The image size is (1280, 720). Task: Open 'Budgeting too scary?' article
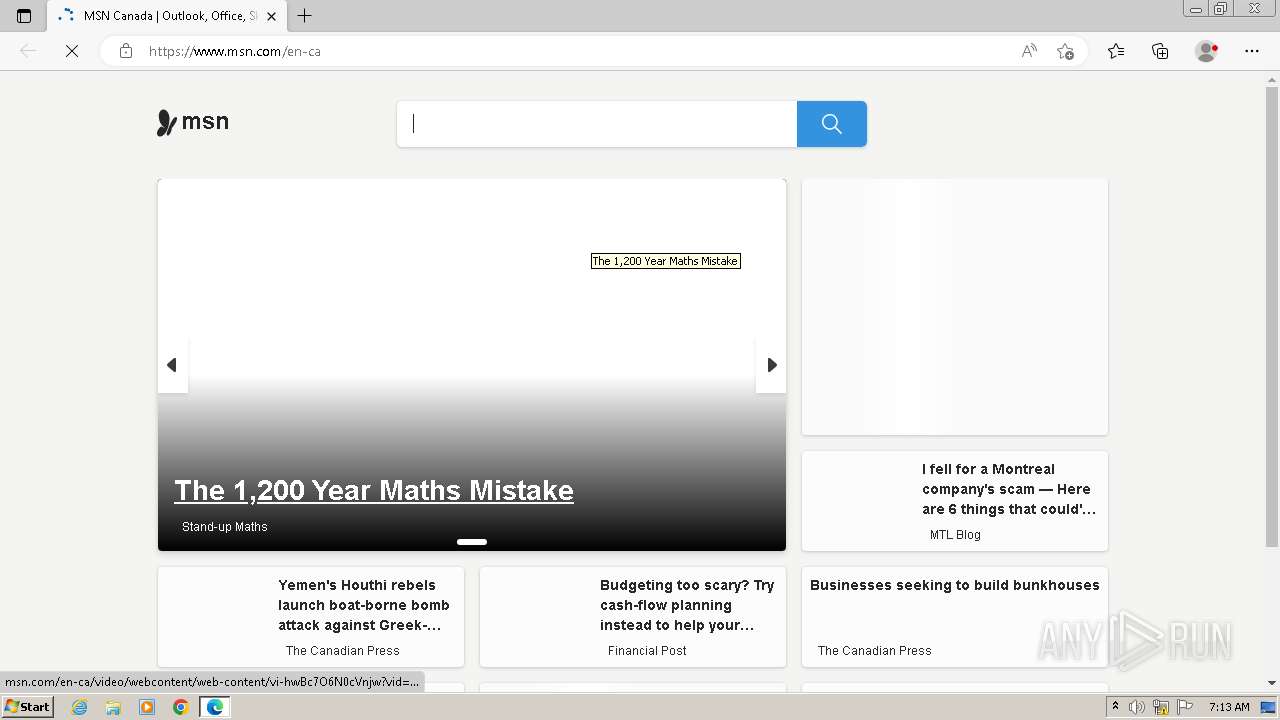(687, 605)
